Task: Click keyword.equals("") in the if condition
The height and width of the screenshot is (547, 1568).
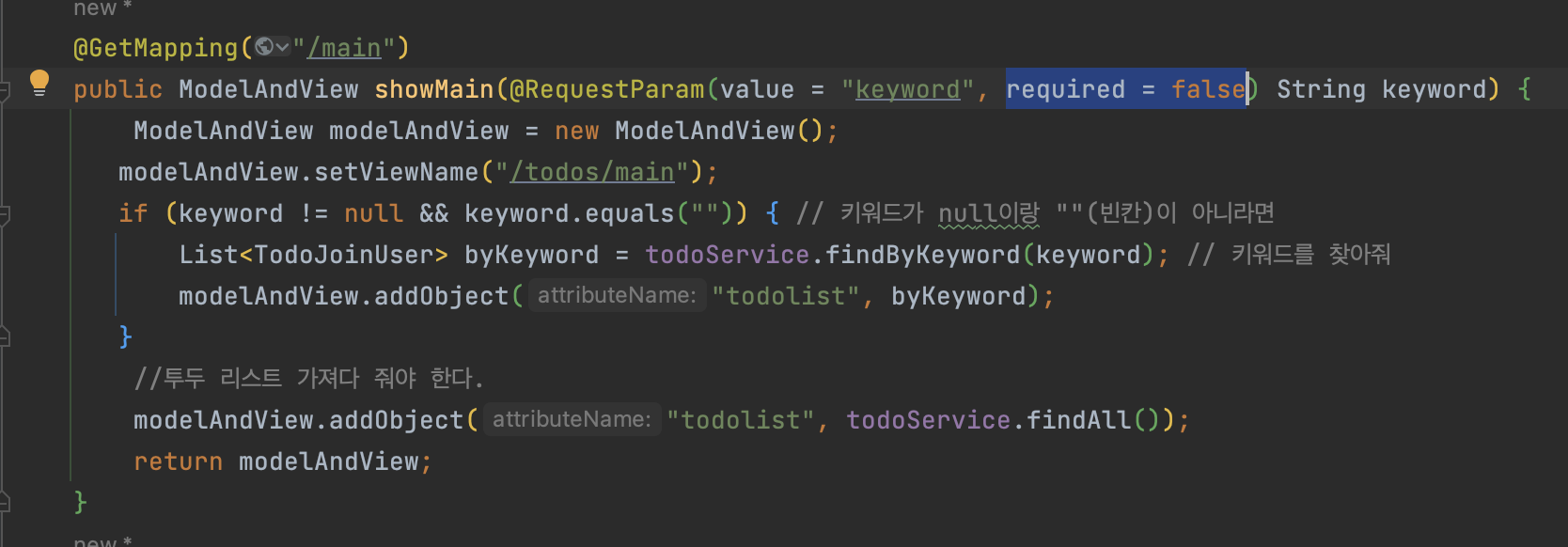Action: pyautogui.click(x=600, y=213)
